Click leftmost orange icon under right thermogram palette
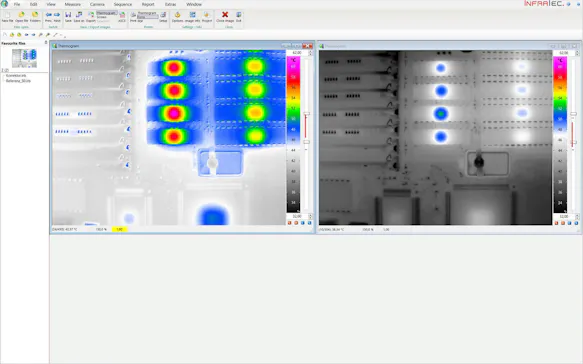Image resolution: width=583 pixels, height=364 pixels. tap(557, 223)
